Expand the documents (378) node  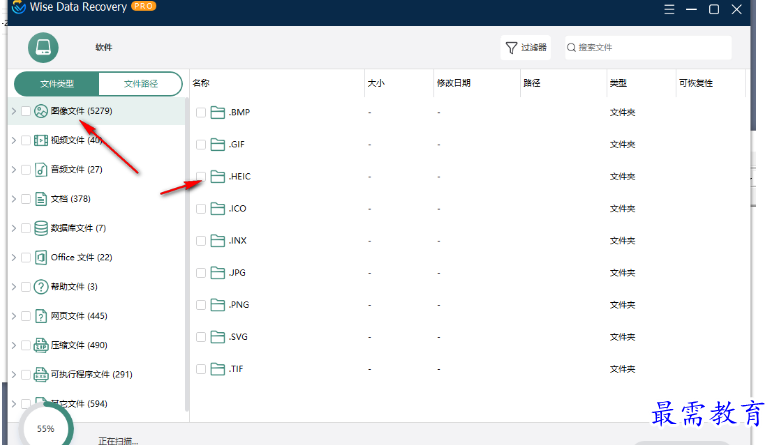(x=14, y=199)
